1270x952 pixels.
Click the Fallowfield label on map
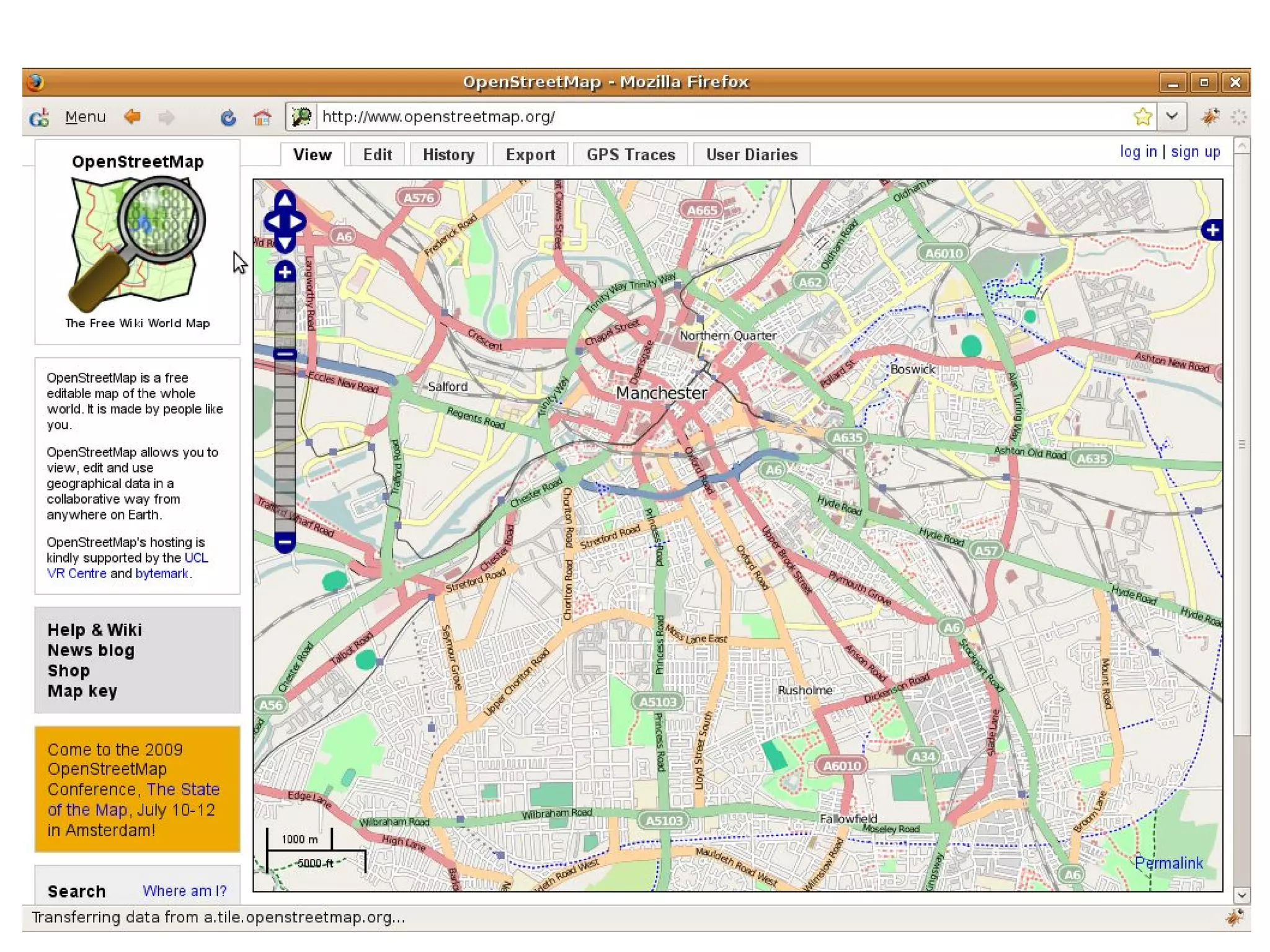(x=848, y=819)
